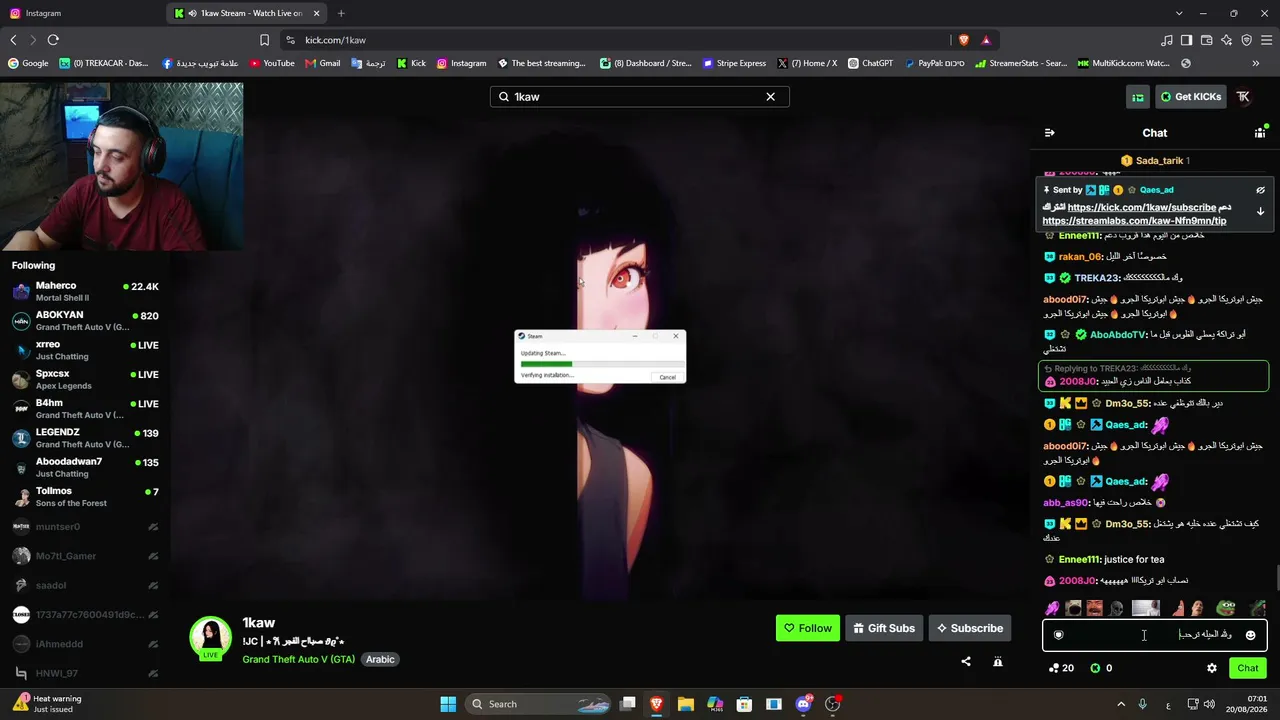Share the stream with the share icon
The height and width of the screenshot is (720, 1280).
[966, 661]
